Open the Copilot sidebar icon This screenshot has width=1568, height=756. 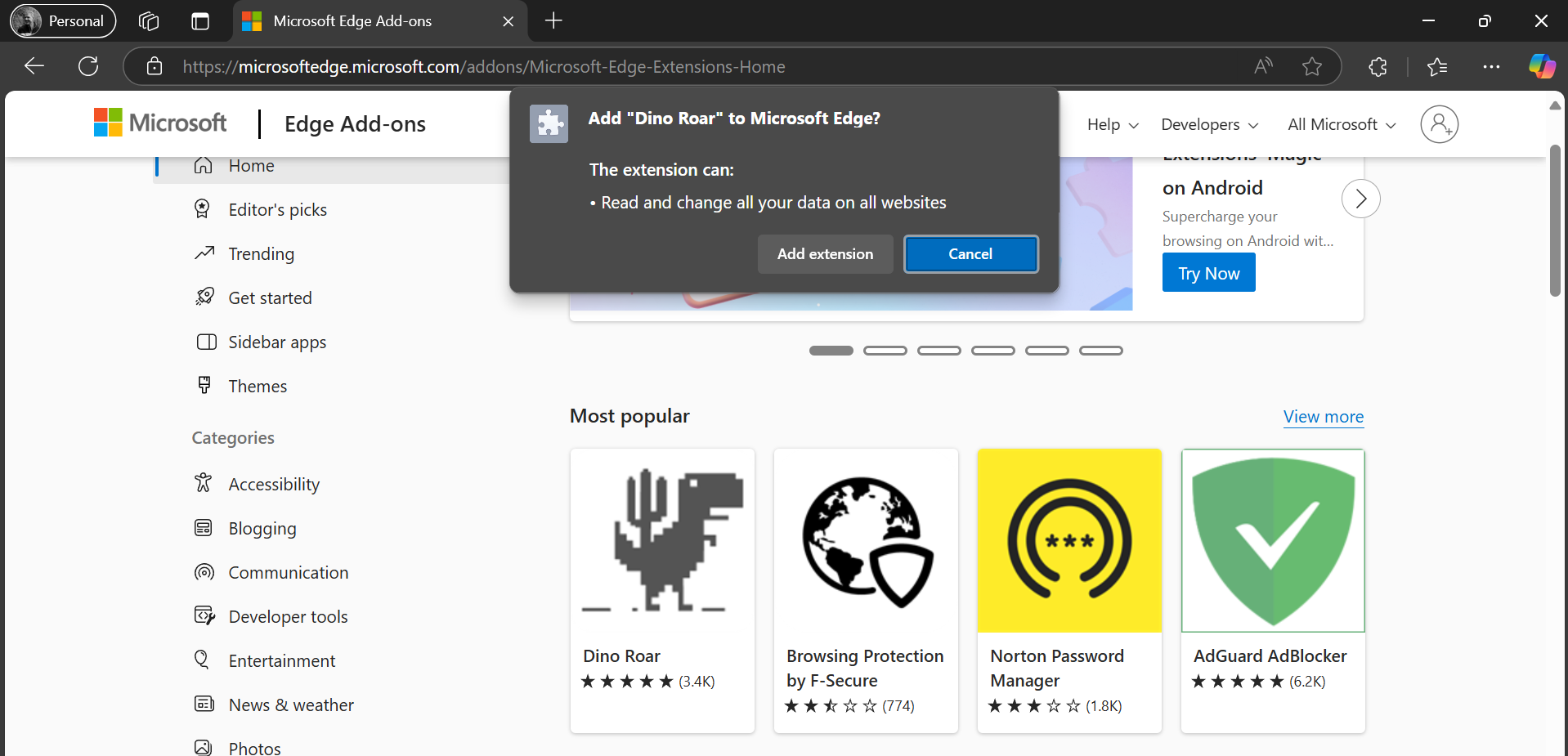pyautogui.click(x=1542, y=66)
